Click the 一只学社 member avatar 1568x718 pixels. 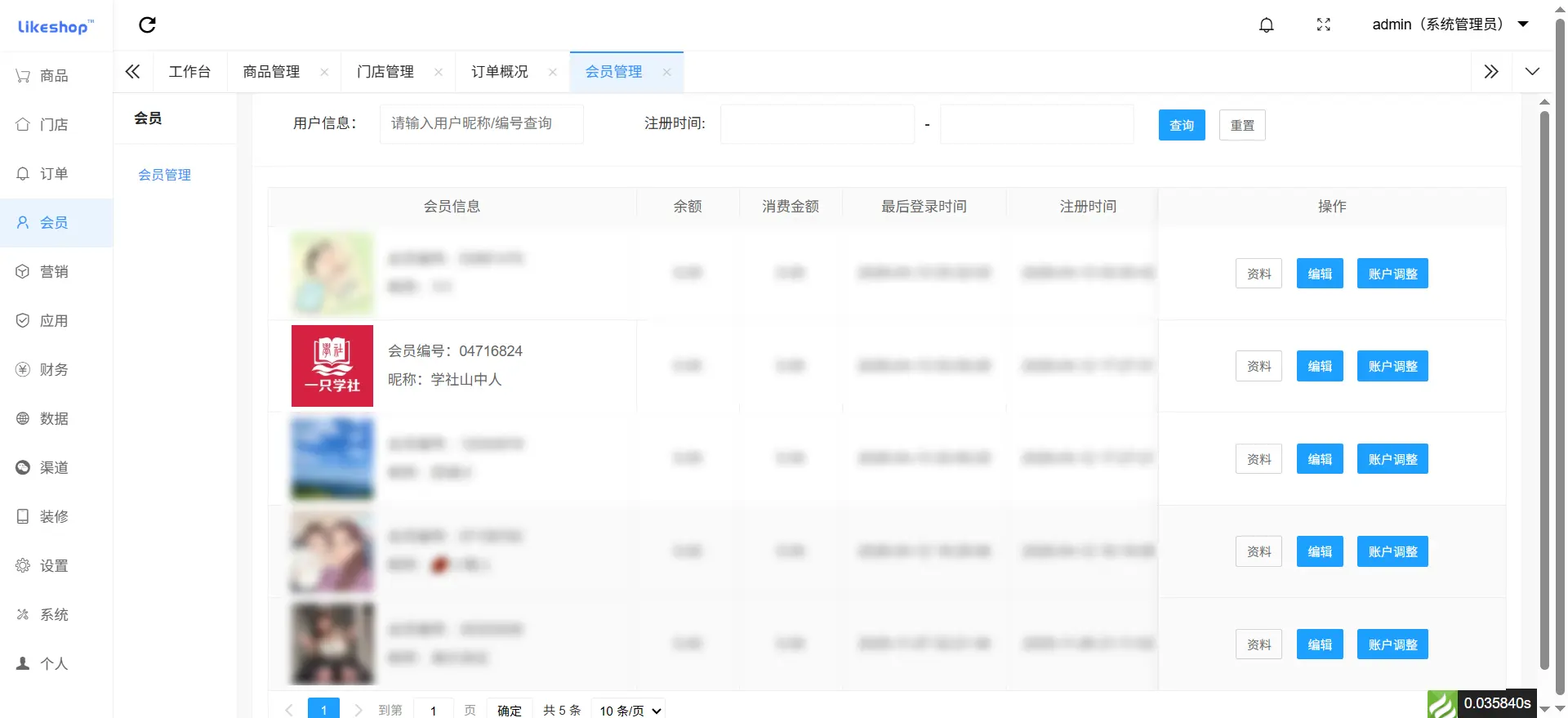click(332, 366)
